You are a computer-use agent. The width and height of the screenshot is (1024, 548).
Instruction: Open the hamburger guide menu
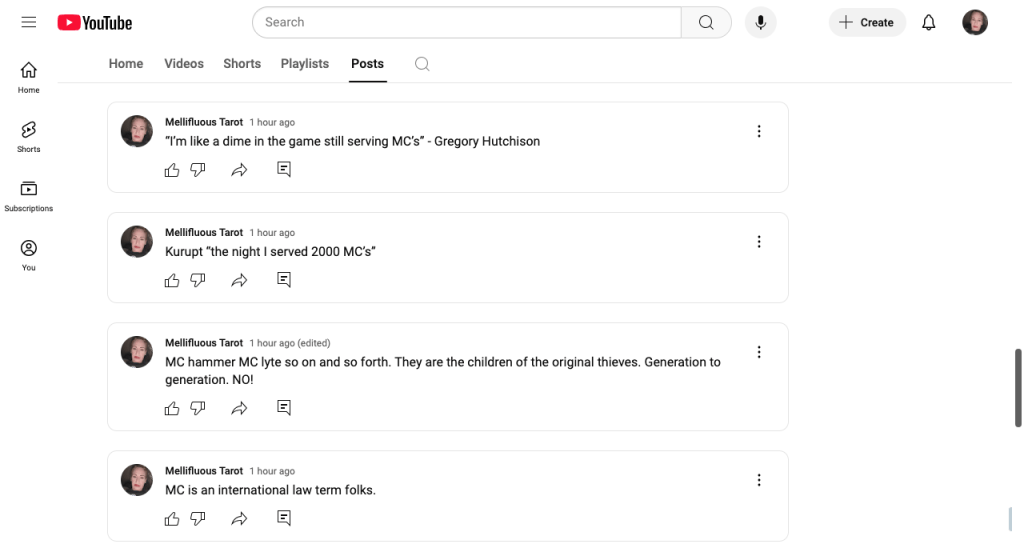click(28, 22)
